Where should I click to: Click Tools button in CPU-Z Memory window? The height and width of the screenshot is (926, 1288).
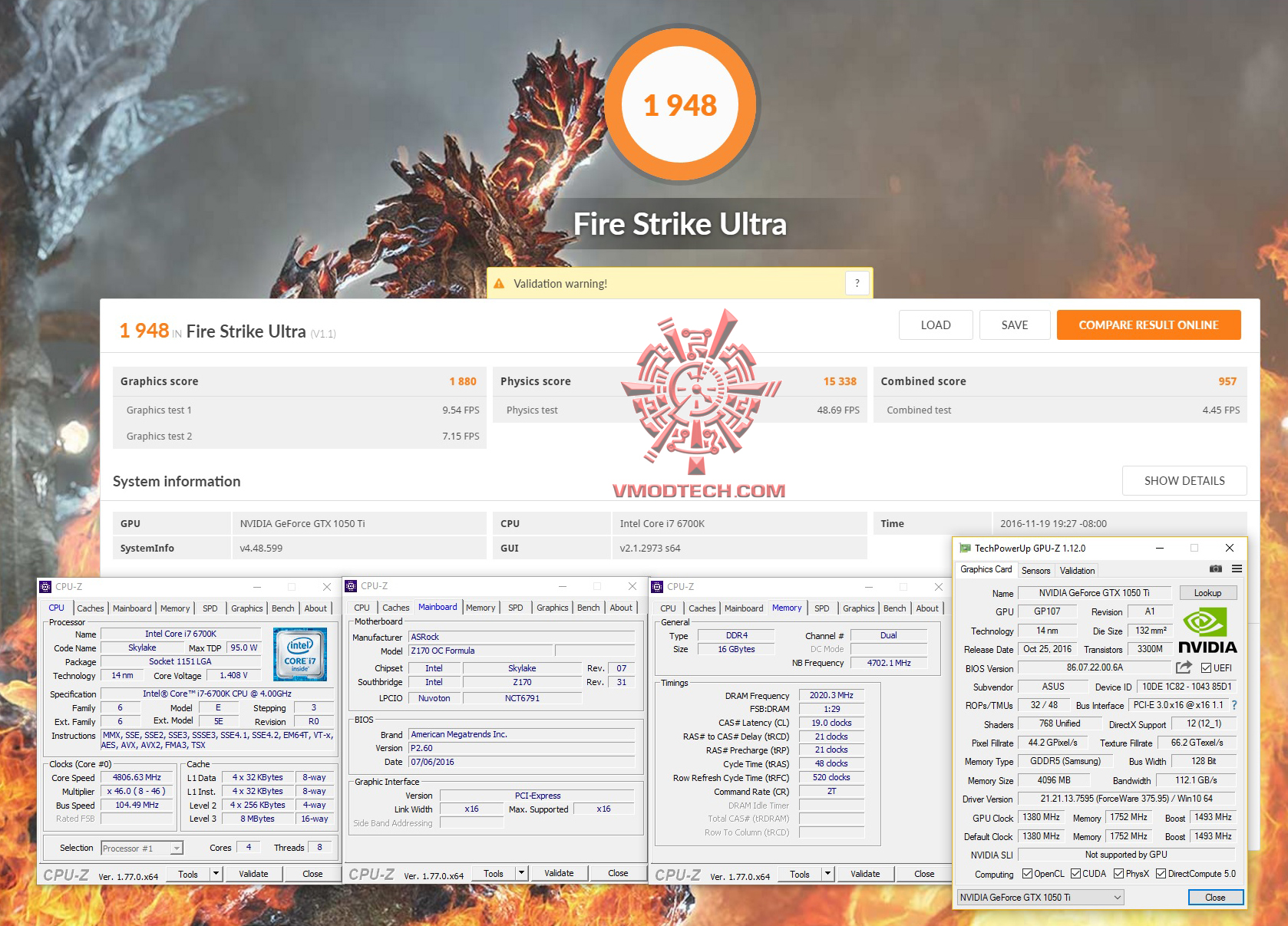point(800,874)
